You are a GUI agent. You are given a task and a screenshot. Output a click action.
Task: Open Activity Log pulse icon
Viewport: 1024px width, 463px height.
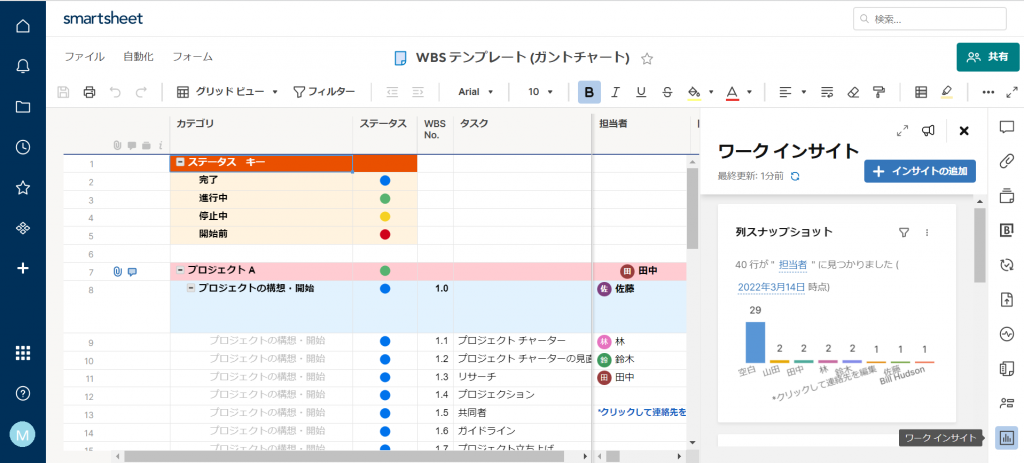click(x=1006, y=334)
